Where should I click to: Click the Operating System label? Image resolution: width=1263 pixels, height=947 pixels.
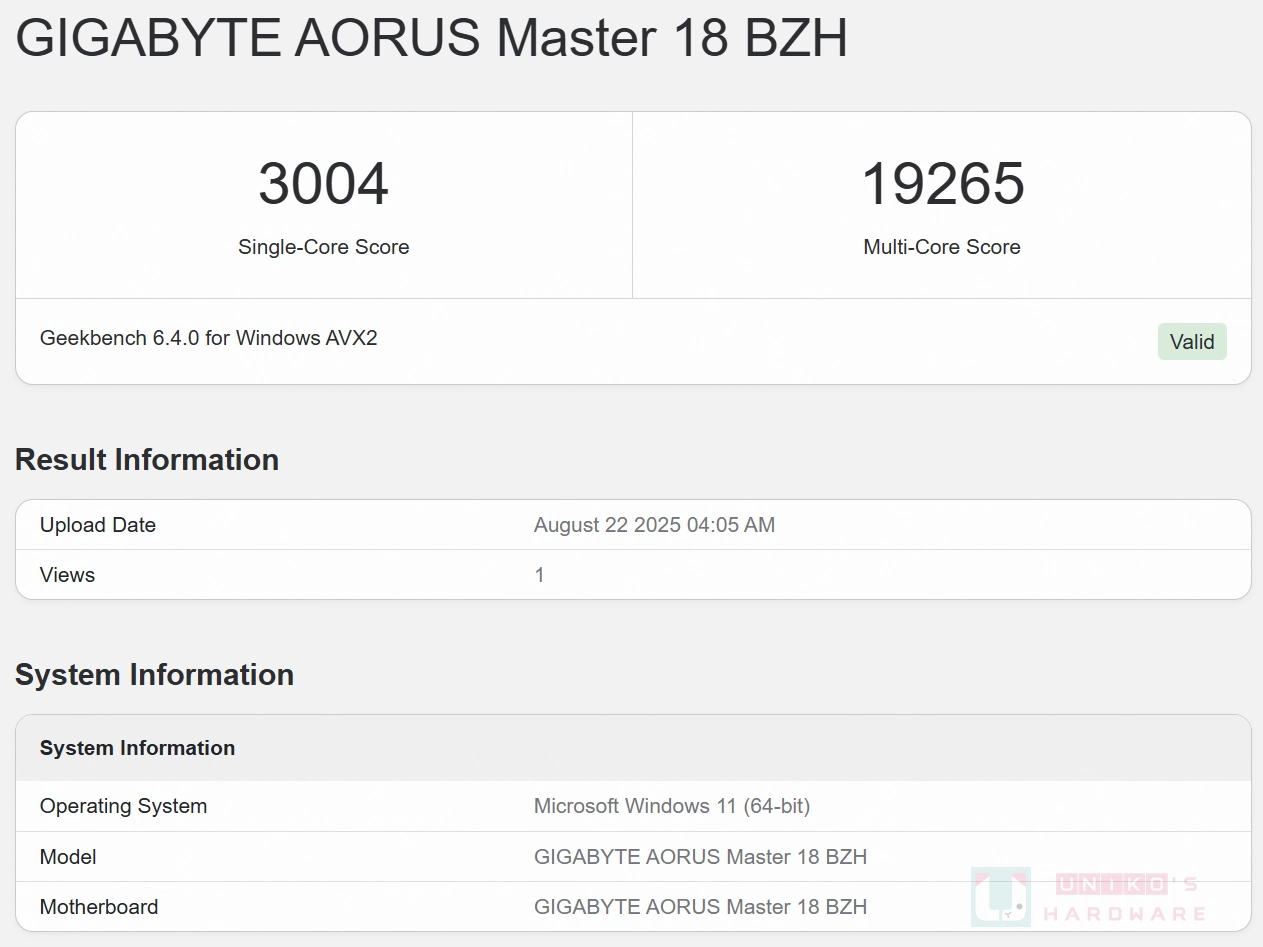(123, 806)
